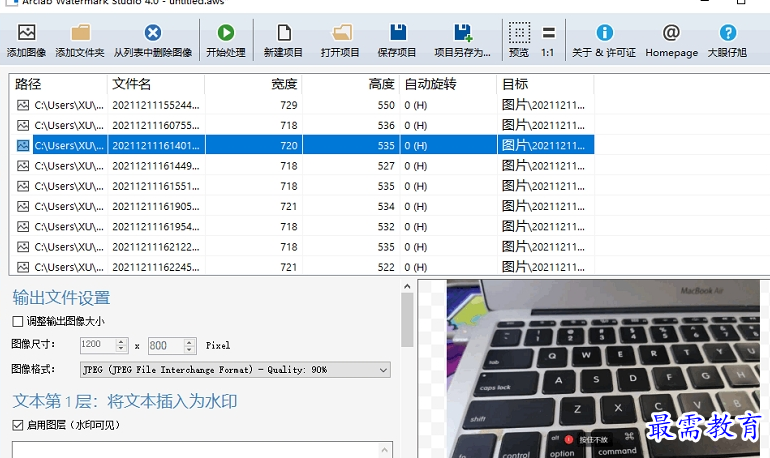Click the watermark text input box
This screenshot has width=770, height=458.
pyautogui.click(x=196, y=450)
